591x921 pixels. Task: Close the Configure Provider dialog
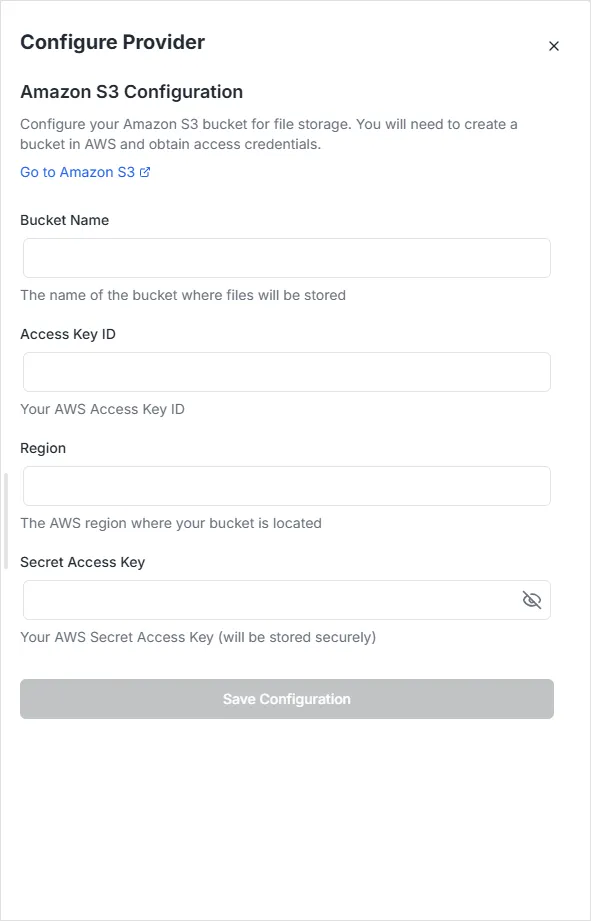(554, 45)
